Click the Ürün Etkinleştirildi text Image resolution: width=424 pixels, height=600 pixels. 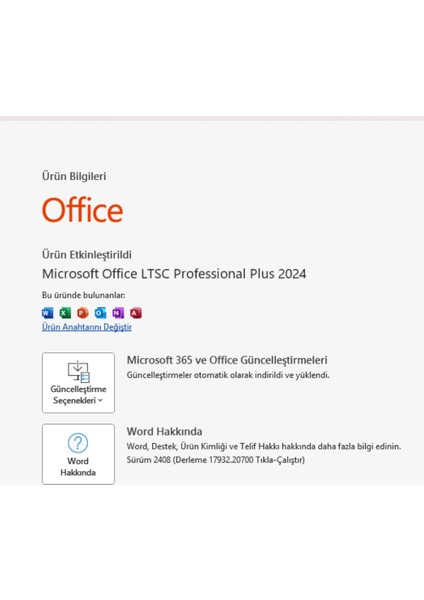pyautogui.click(x=87, y=255)
